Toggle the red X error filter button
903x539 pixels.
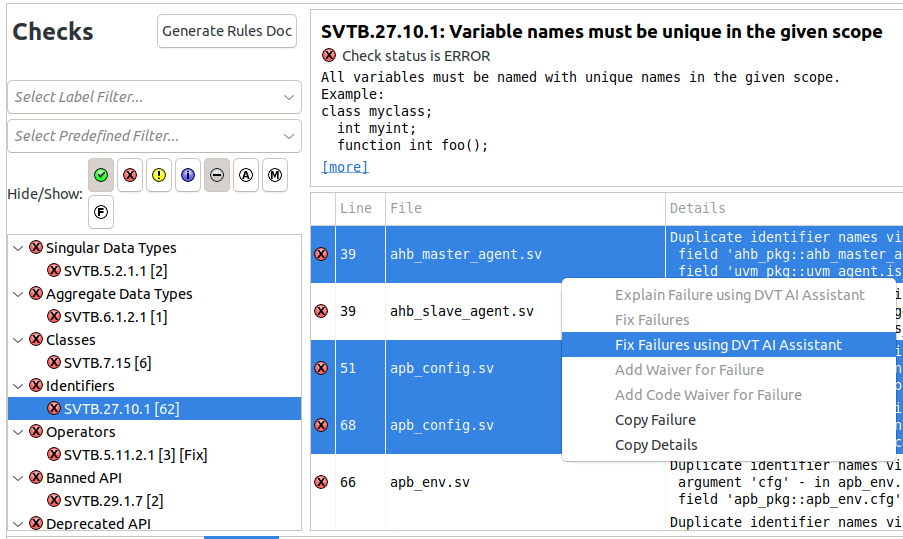click(130, 175)
